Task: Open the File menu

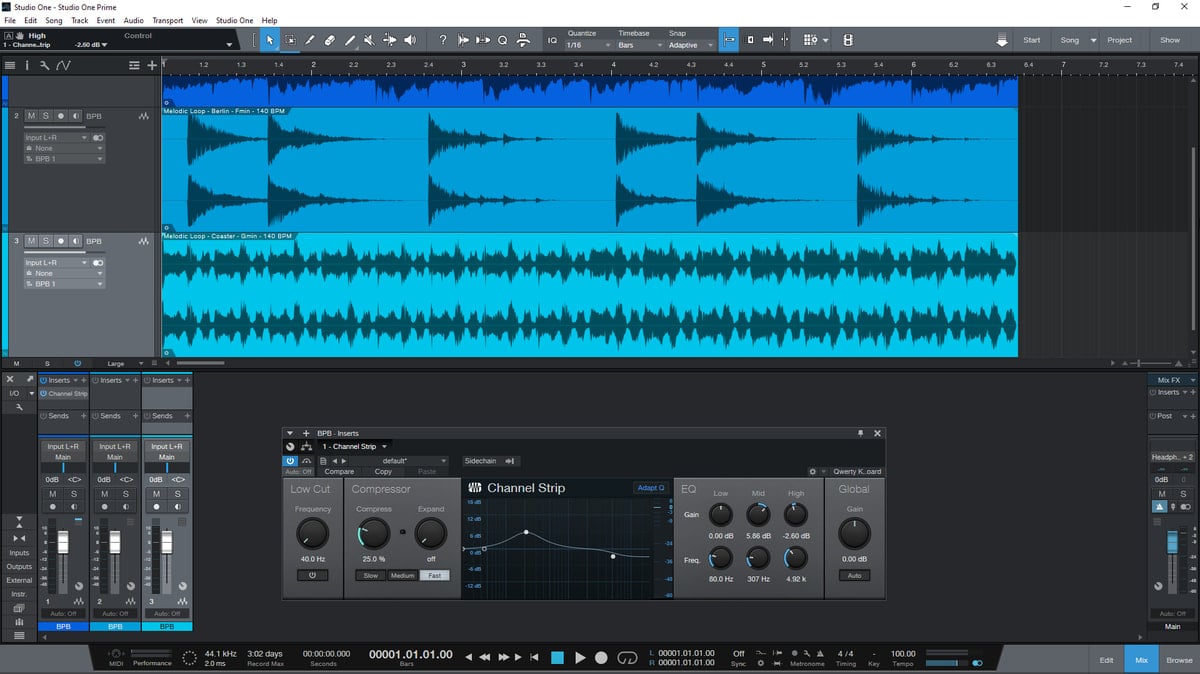Action: tap(10, 20)
